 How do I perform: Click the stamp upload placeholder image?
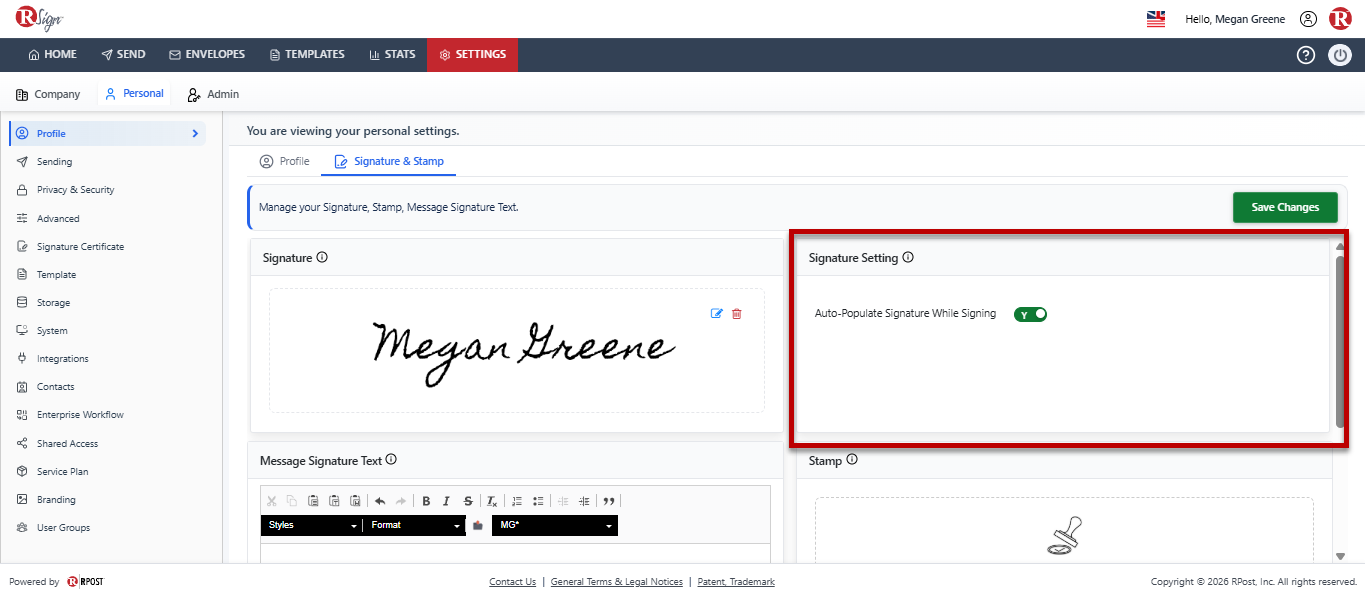tap(1064, 535)
